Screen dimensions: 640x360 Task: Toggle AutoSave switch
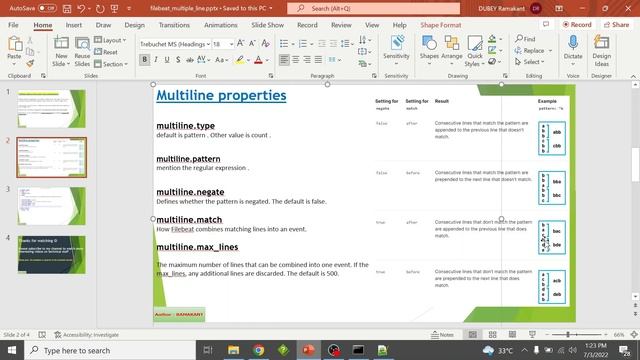pyautogui.click(x=47, y=8)
